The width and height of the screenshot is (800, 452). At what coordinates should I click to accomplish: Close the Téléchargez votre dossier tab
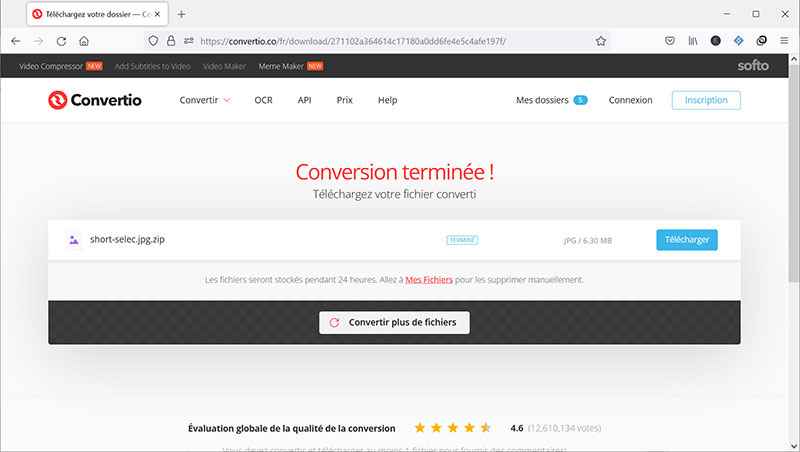[158, 14]
